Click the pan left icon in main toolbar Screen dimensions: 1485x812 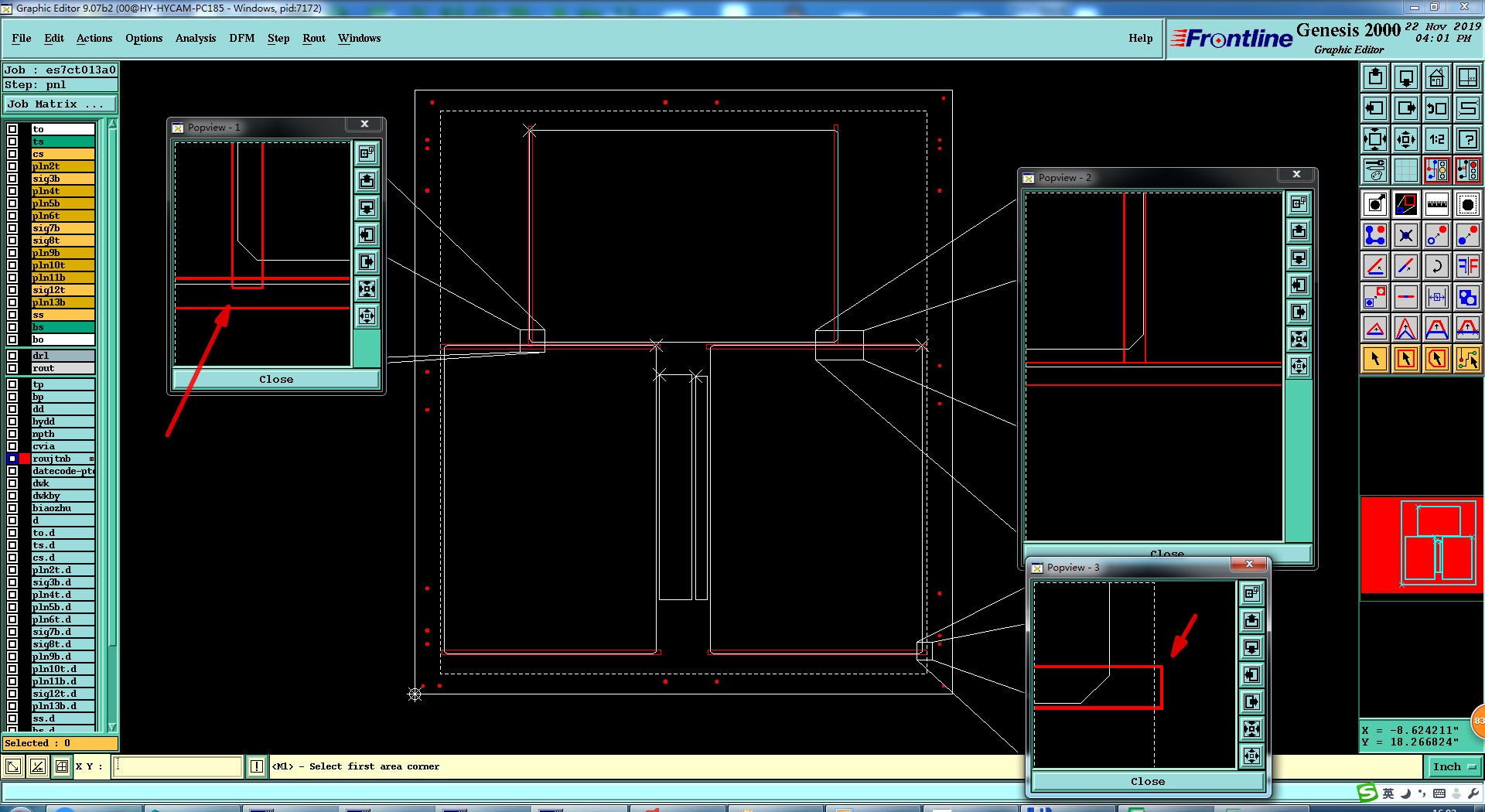click(x=1375, y=108)
